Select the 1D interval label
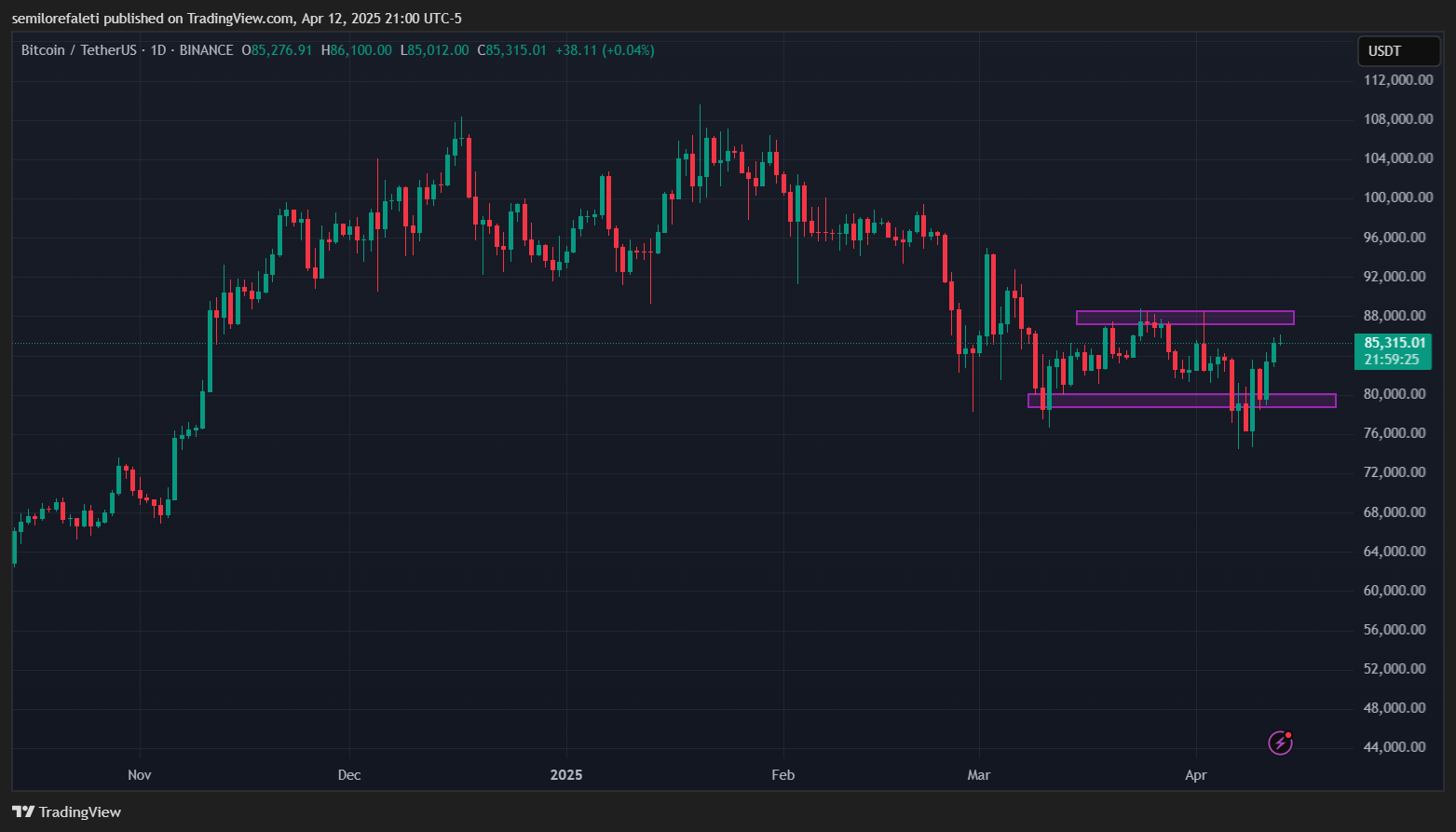 point(157,50)
